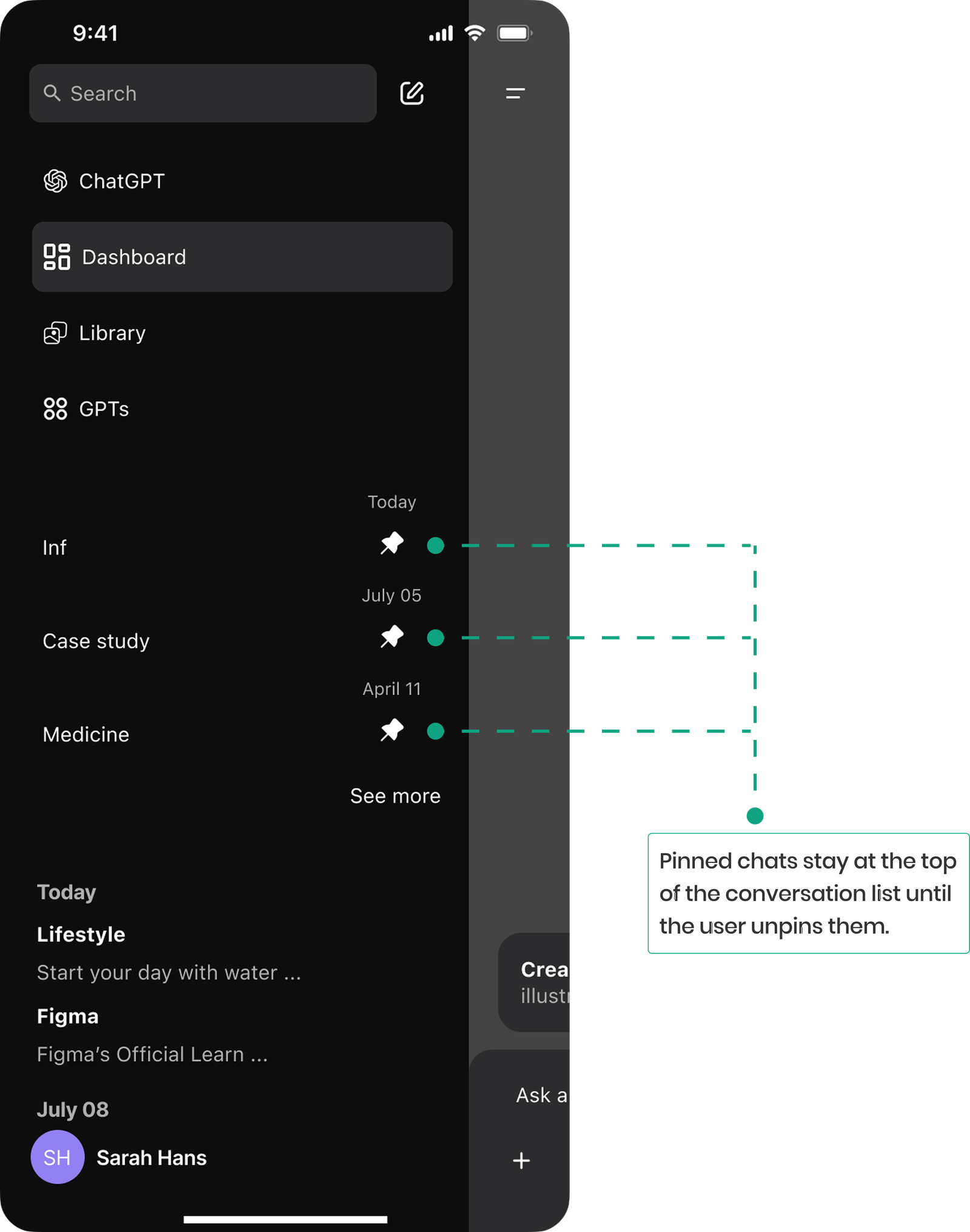Image resolution: width=970 pixels, height=1232 pixels.
Task: Open the Dashboard menu item
Action: (x=242, y=257)
